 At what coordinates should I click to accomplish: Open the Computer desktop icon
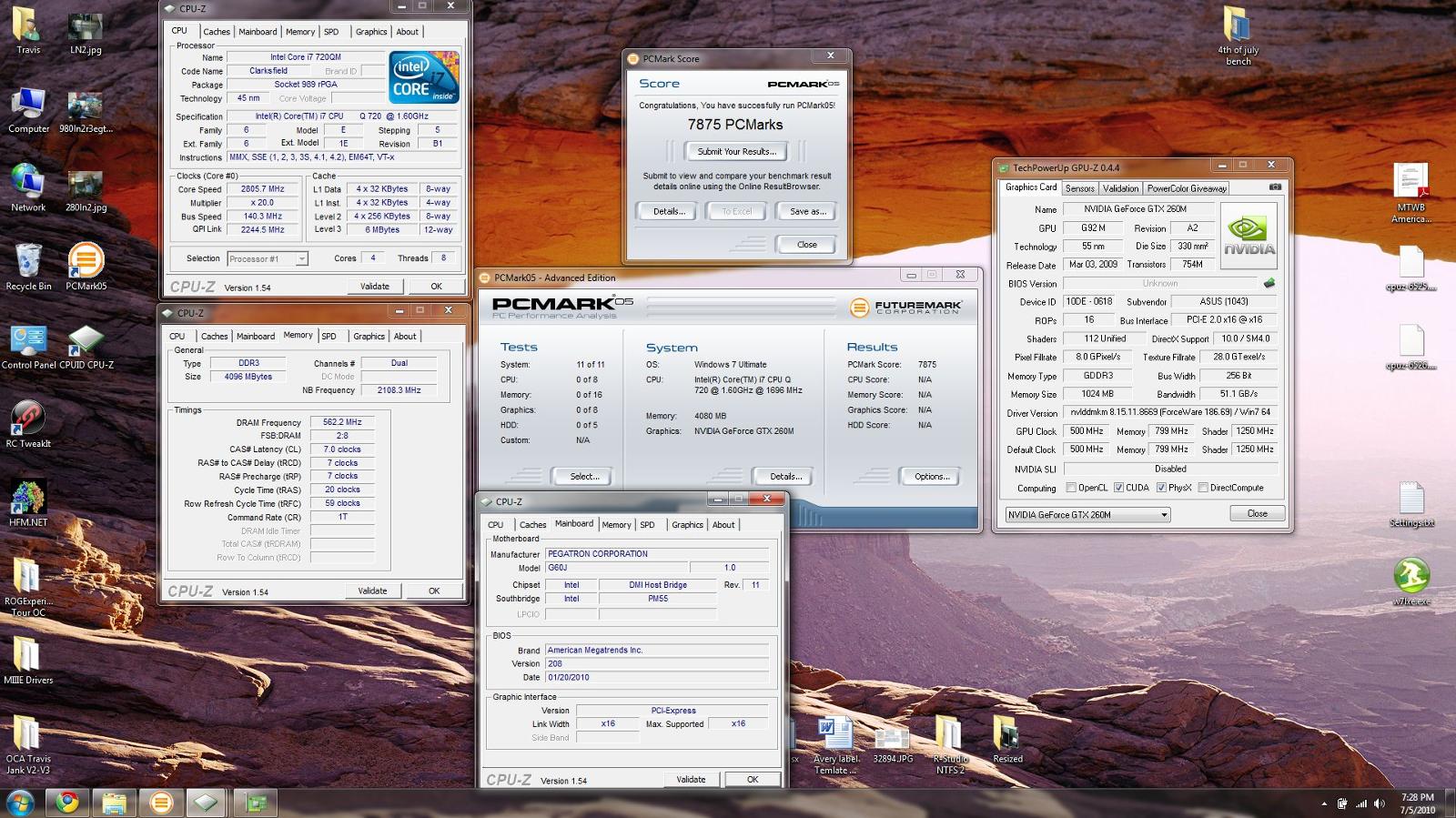pos(28,110)
